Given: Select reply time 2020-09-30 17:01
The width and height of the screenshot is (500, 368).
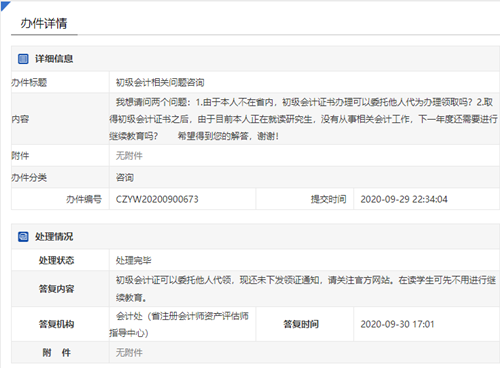Looking at the screenshot, I should coord(397,324).
